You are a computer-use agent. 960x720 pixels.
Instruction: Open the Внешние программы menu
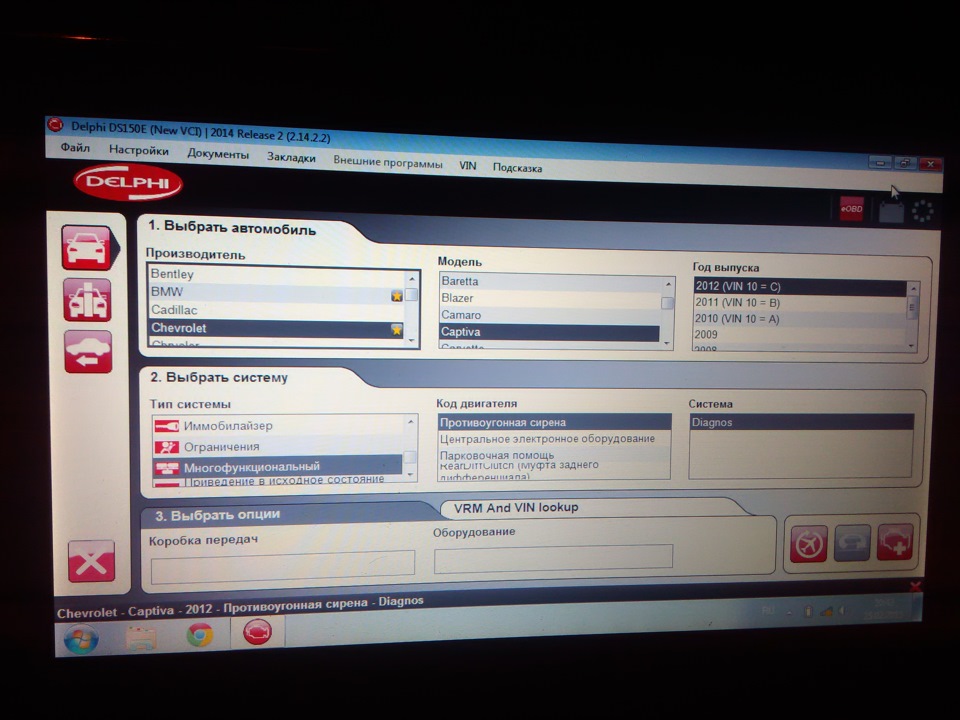tap(388, 163)
